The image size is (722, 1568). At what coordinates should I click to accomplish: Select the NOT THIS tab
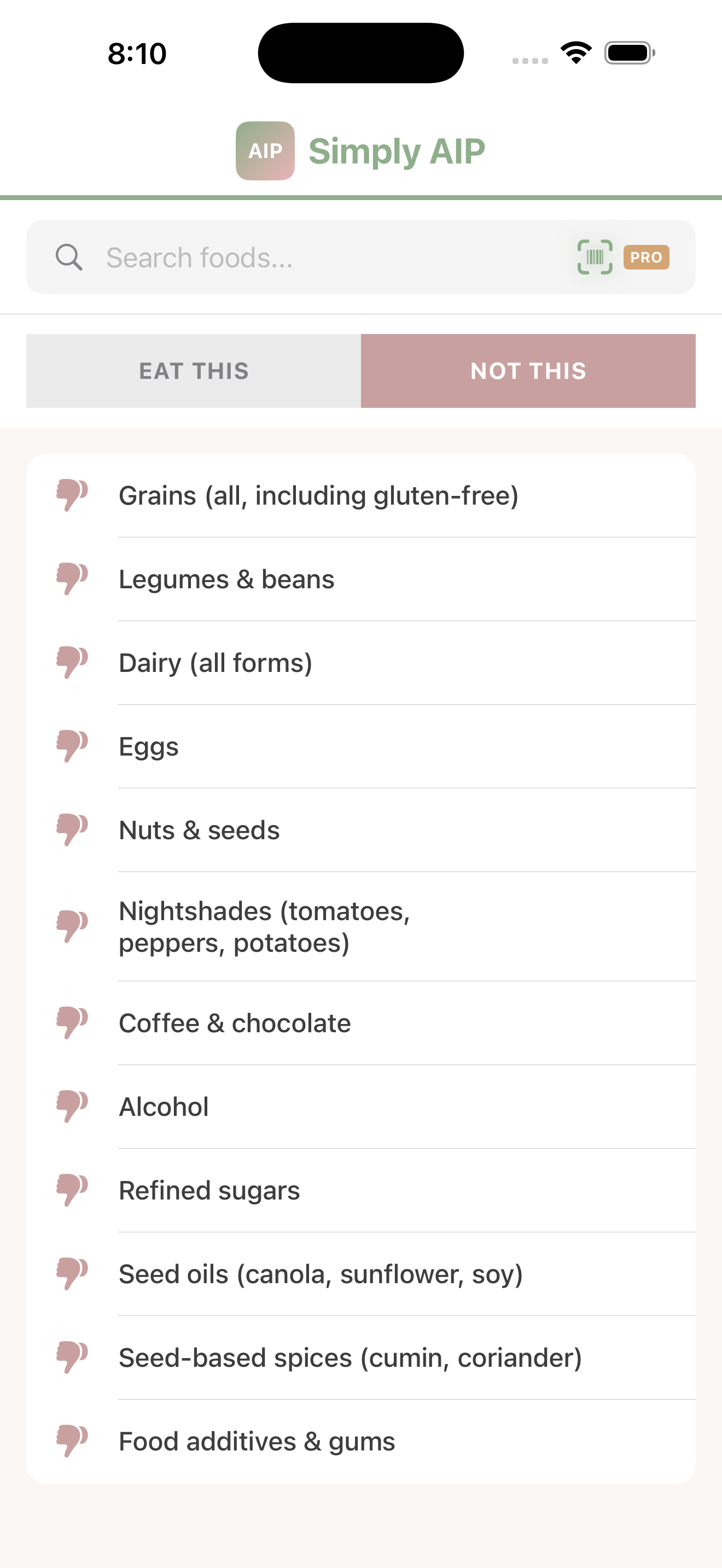pos(528,371)
